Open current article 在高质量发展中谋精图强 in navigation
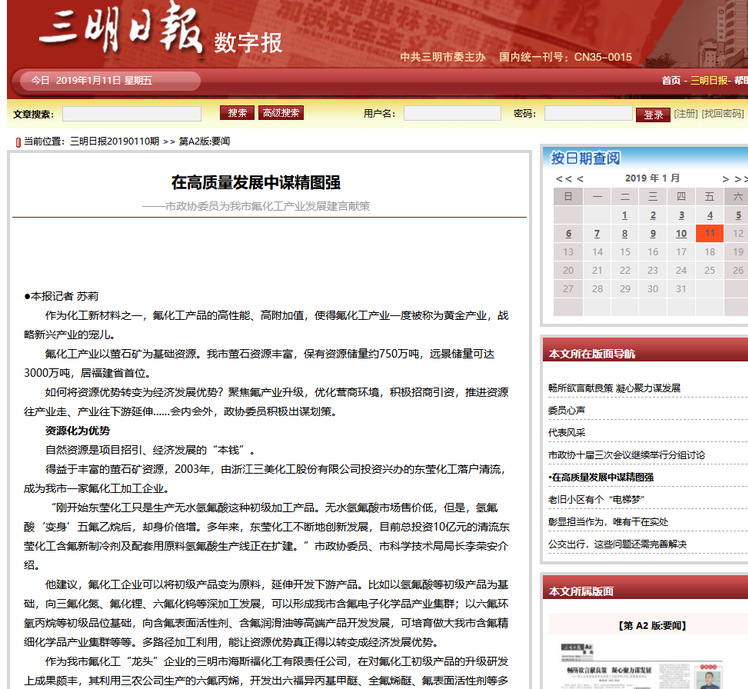Screen dimensions: 748x689 click(601, 477)
